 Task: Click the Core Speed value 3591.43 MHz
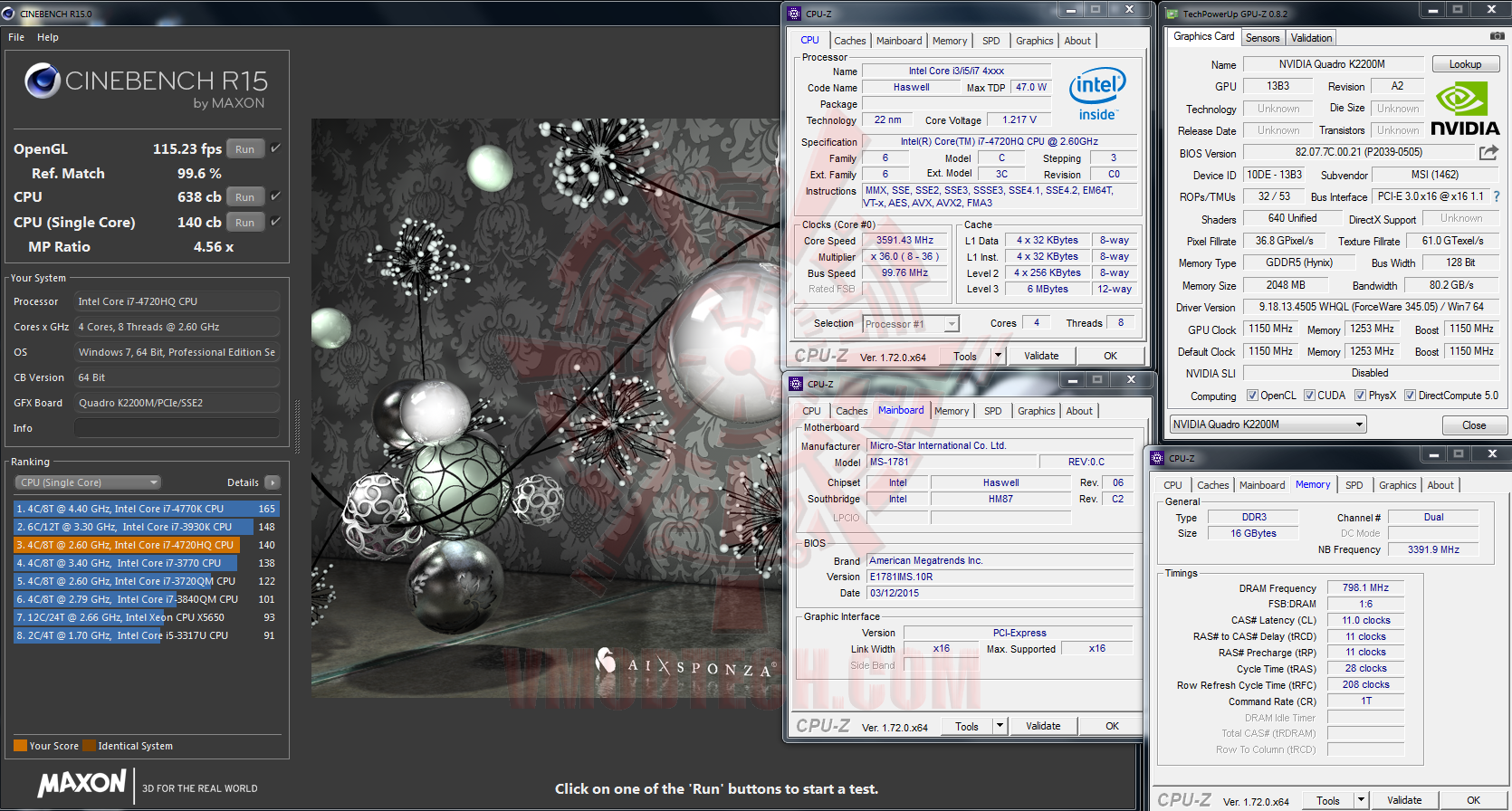904,240
